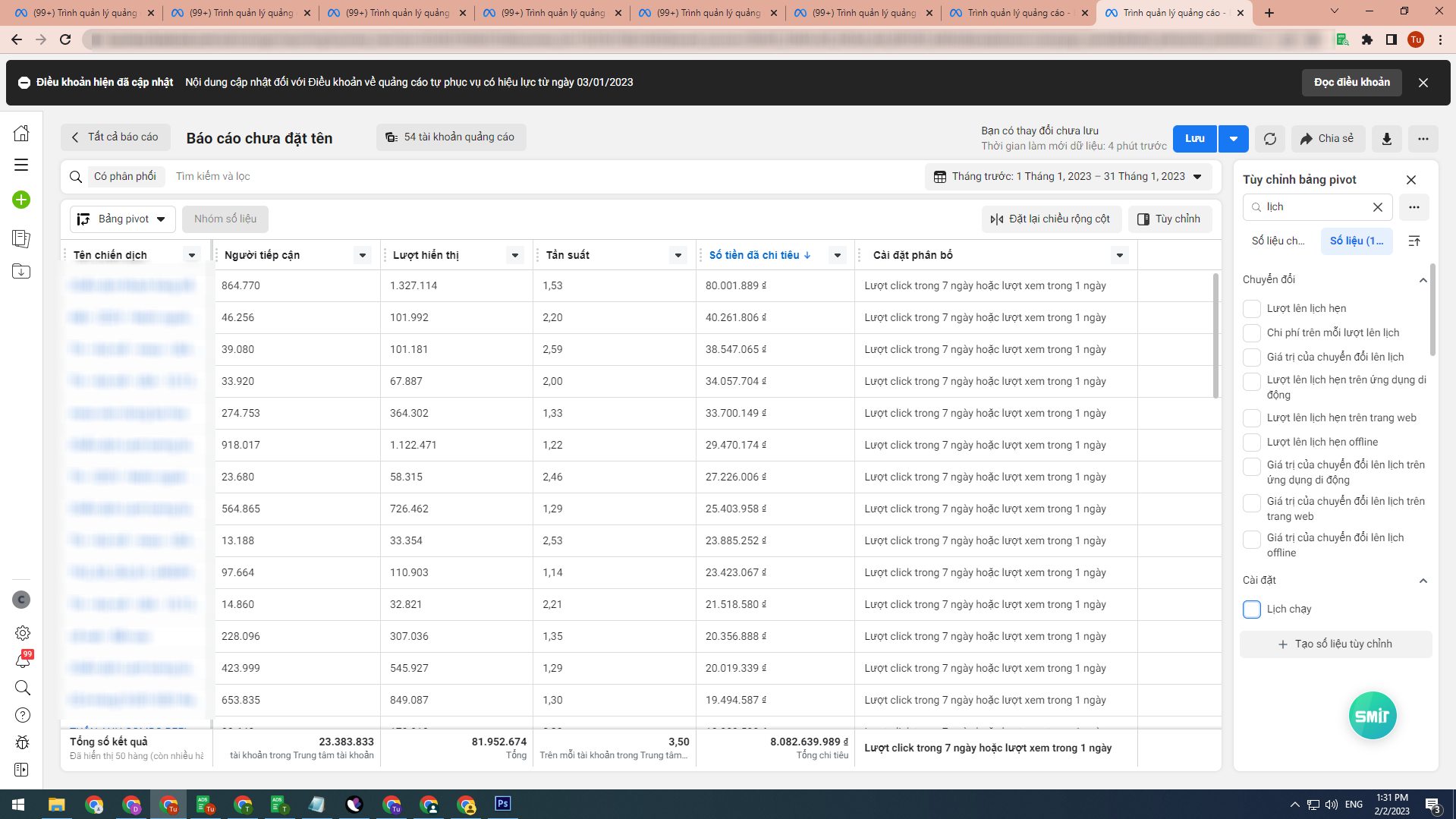Open date range Tháng trước dropdown

(x=1068, y=177)
